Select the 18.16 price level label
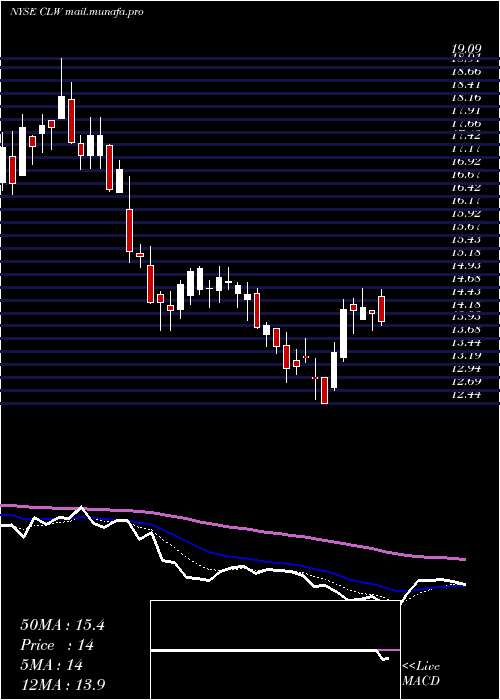The image size is (500, 700). (467, 97)
